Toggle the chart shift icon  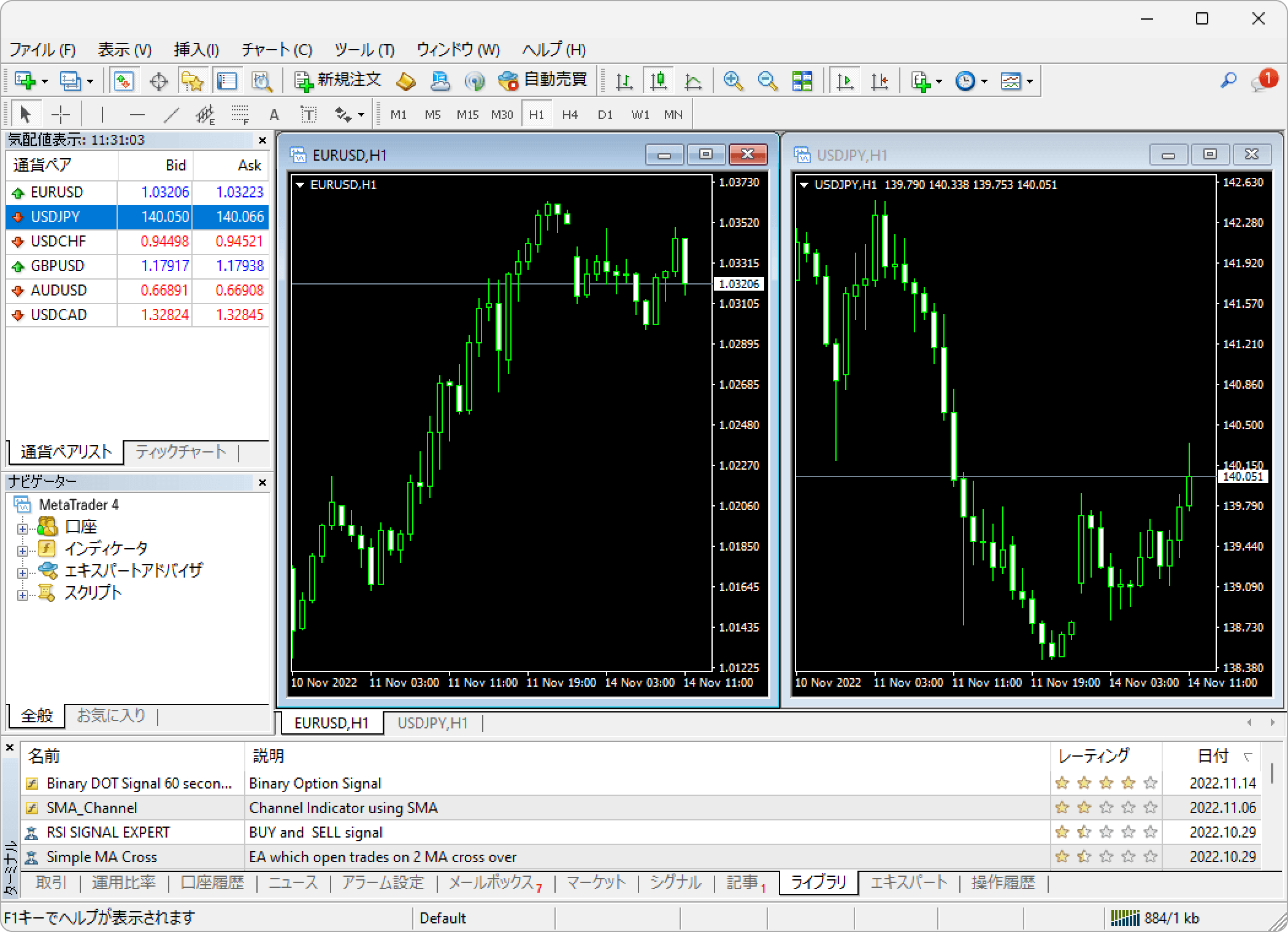coord(880,80)
